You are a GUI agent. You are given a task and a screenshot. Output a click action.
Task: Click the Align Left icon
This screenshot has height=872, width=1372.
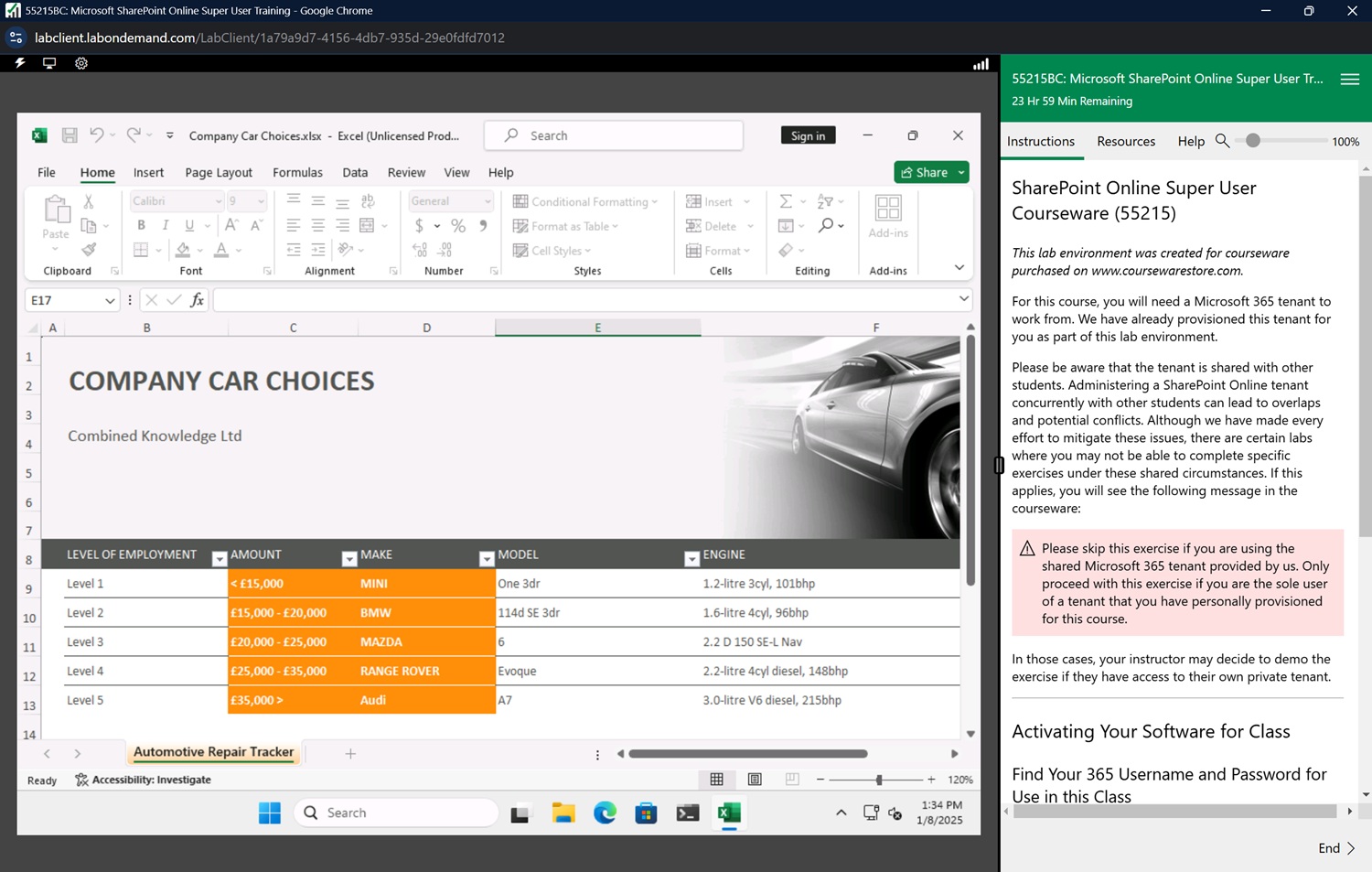point(294,225)
